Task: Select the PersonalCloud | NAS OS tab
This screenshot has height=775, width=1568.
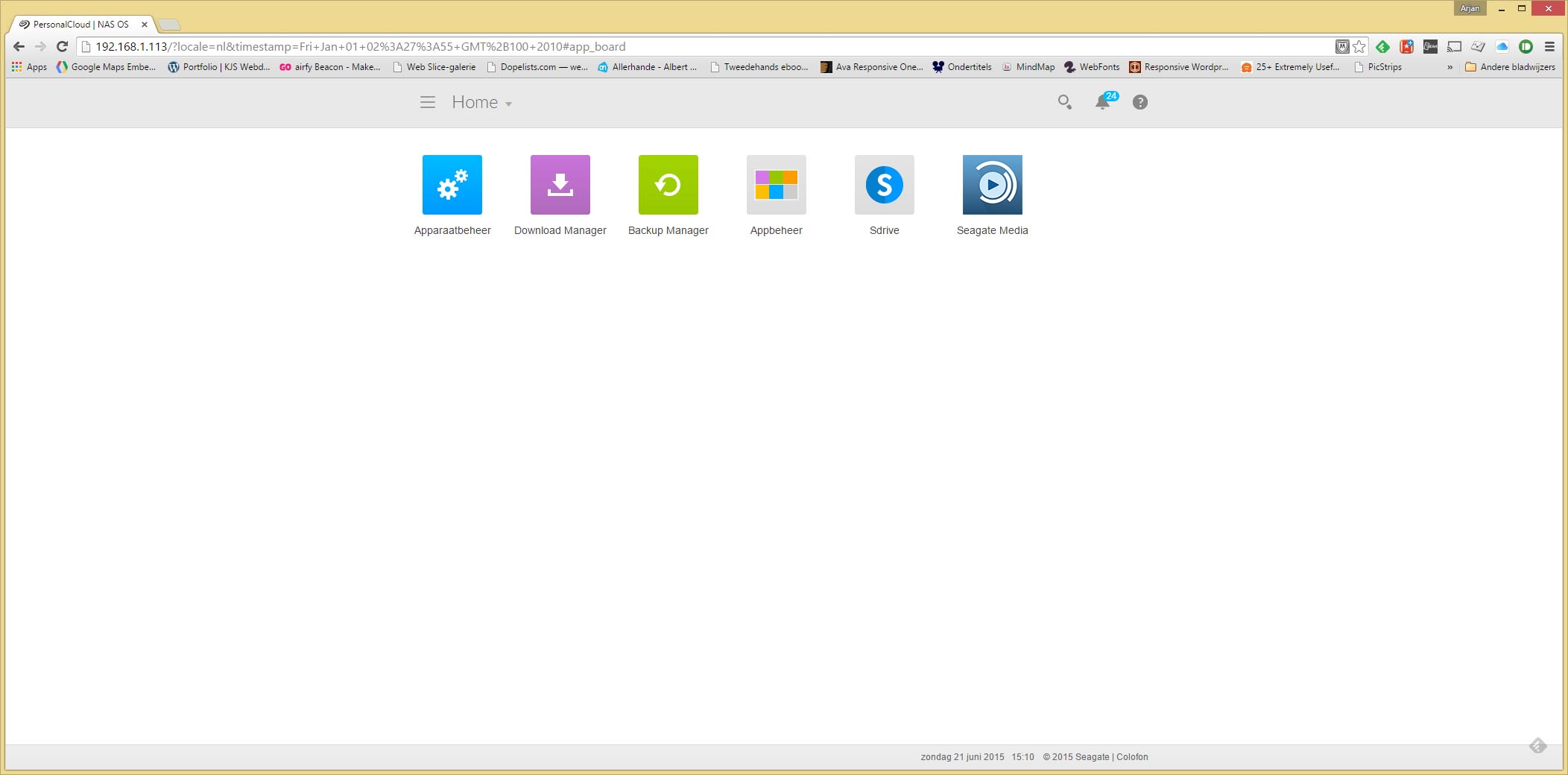Action: (x=80, y=25)
